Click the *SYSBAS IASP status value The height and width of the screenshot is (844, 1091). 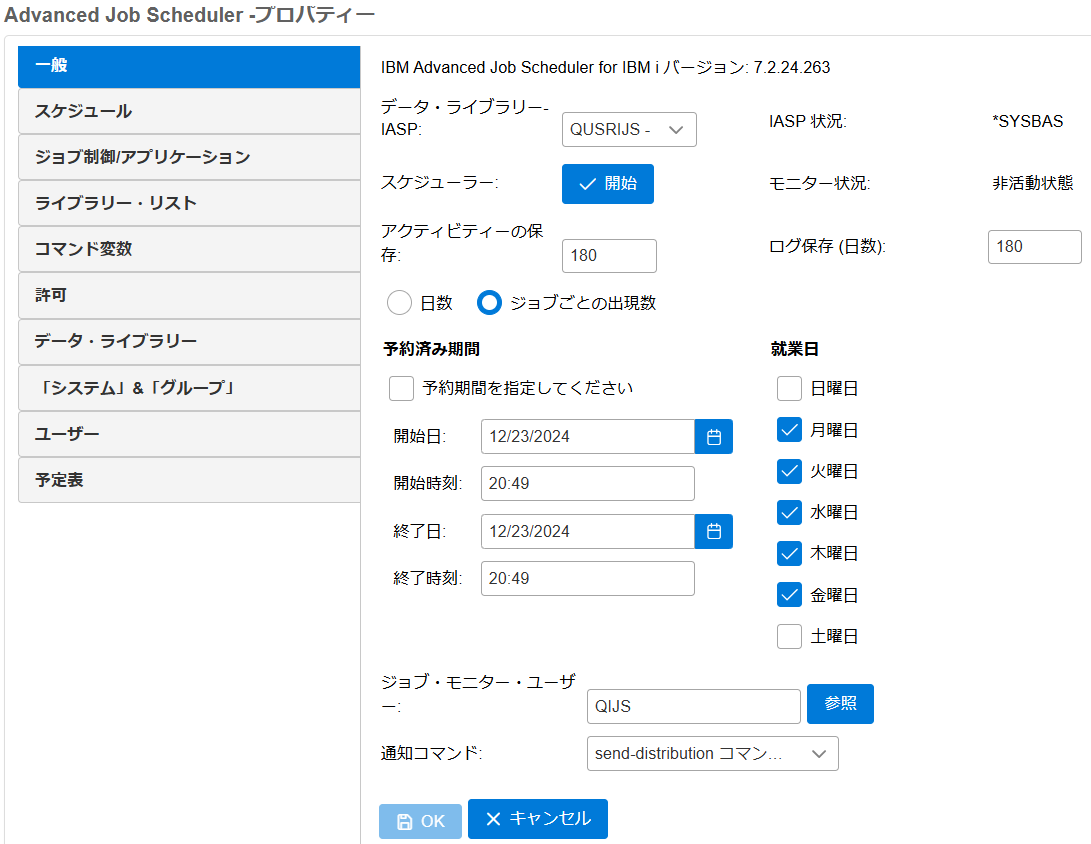point(1028,121)
